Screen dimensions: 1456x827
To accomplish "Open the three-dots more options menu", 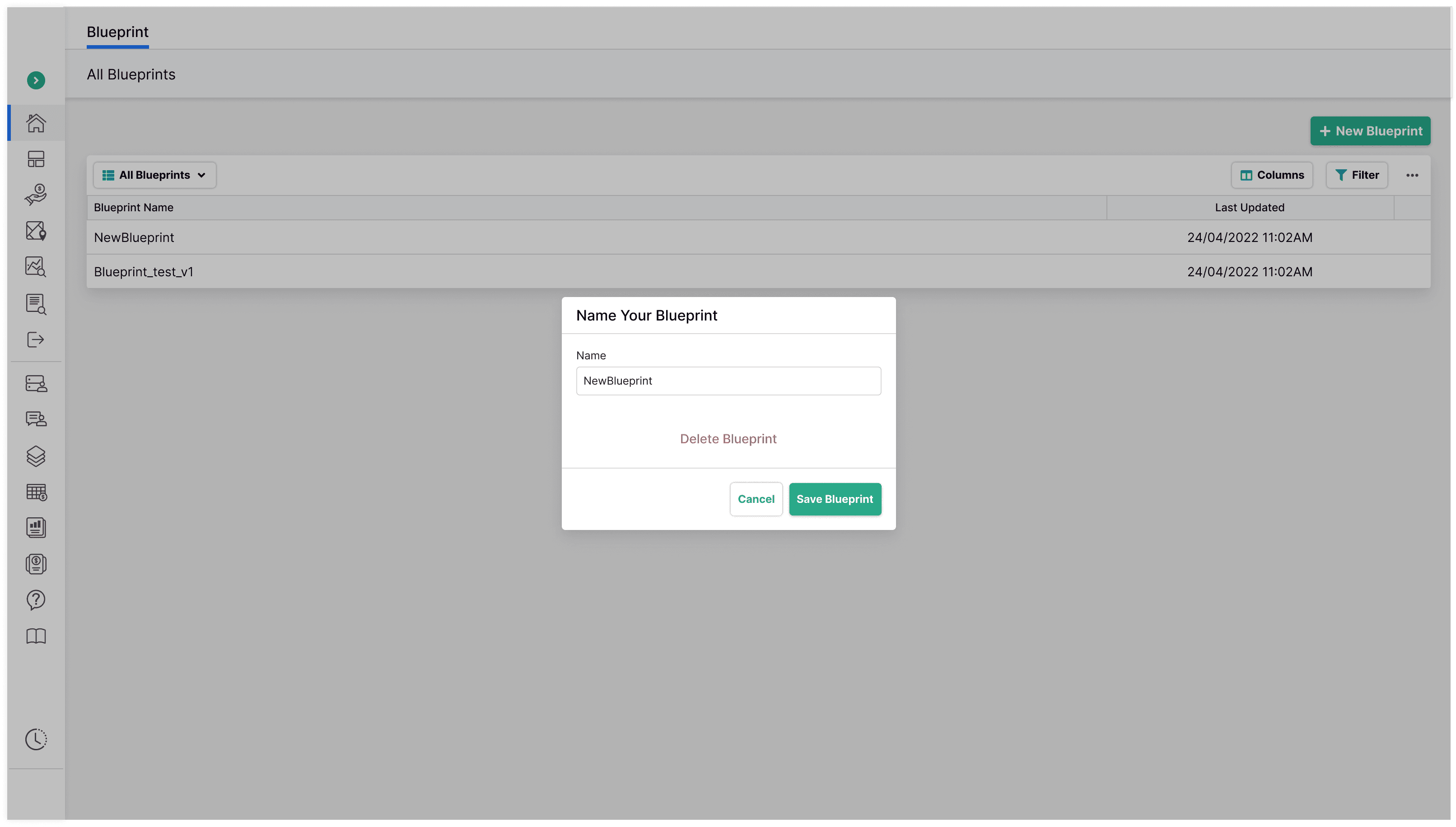I will tap(1412, 175).
